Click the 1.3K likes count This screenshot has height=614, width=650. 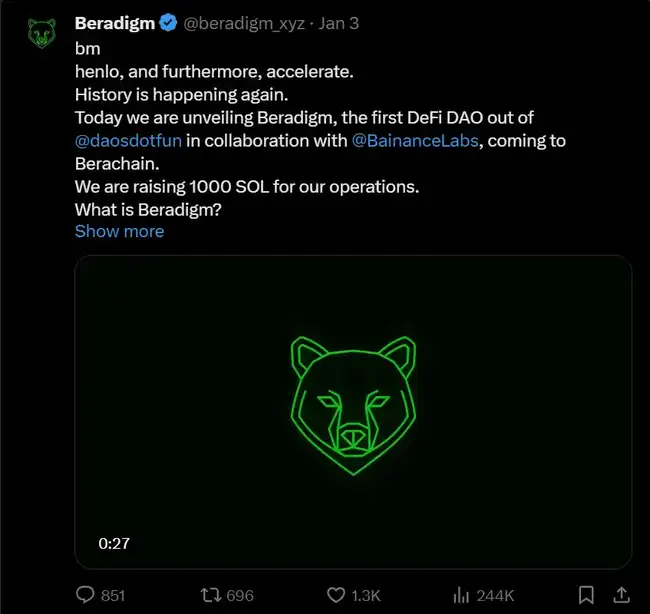(x=366, y=595)
